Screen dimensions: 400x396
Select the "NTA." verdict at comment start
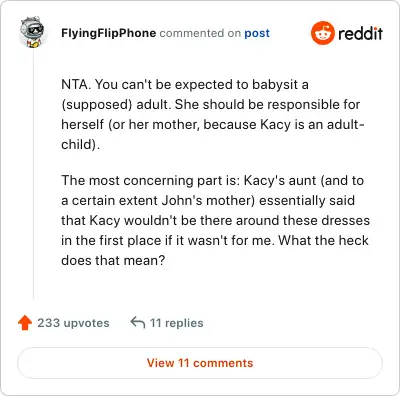(x=76, y=84)
